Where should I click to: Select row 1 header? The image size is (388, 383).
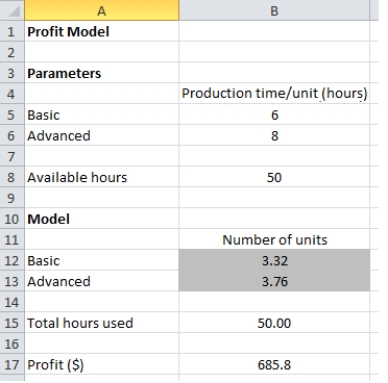point(12,31)
